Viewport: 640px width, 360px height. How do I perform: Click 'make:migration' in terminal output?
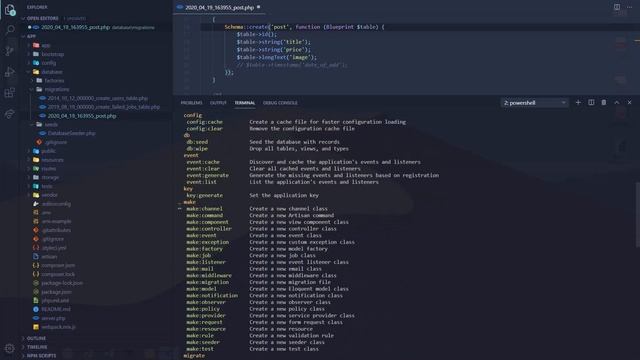[208, 282]
